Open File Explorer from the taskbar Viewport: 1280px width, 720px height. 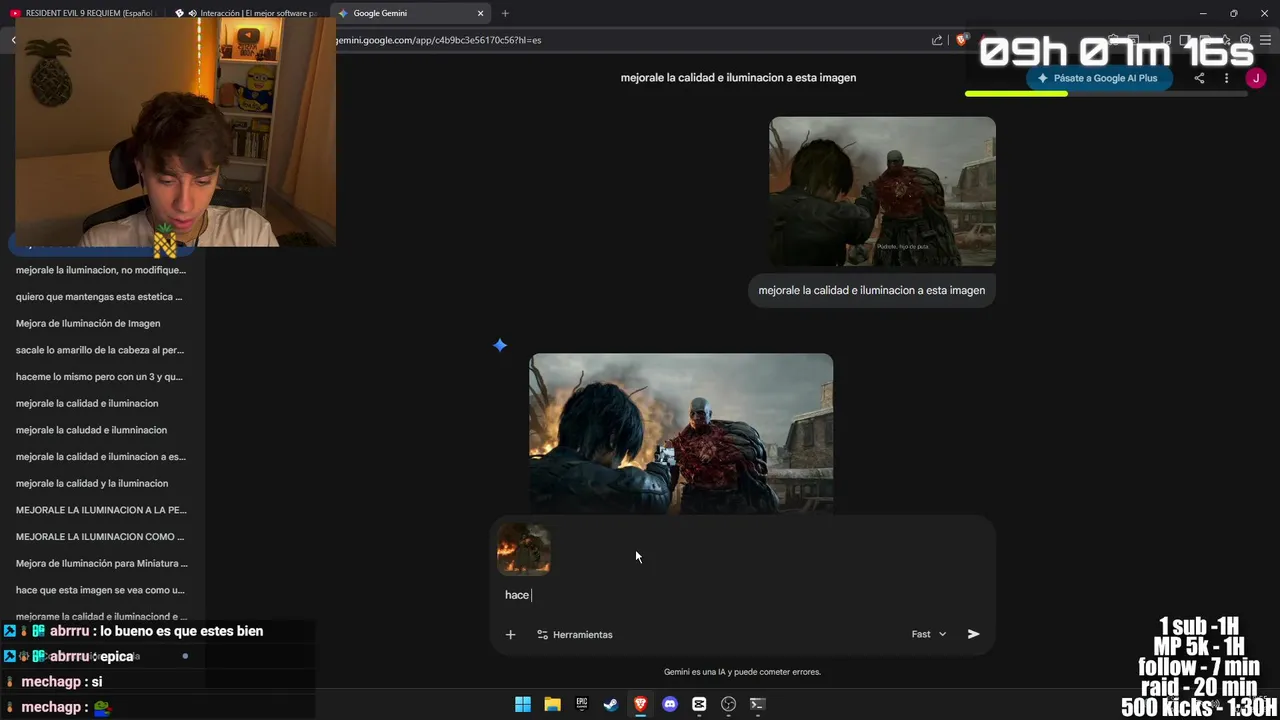(552, 704)
